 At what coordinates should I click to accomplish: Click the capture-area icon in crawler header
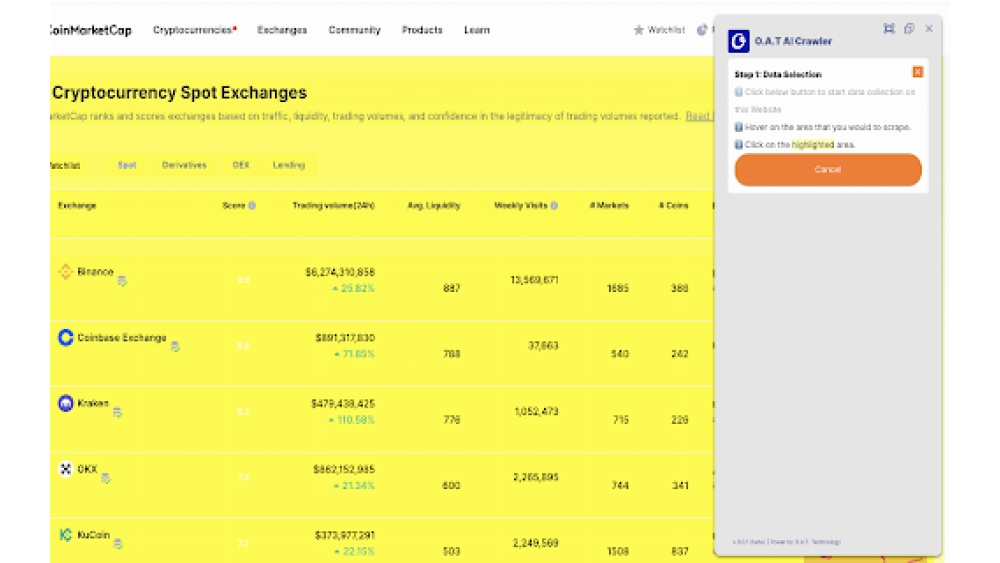888,29
